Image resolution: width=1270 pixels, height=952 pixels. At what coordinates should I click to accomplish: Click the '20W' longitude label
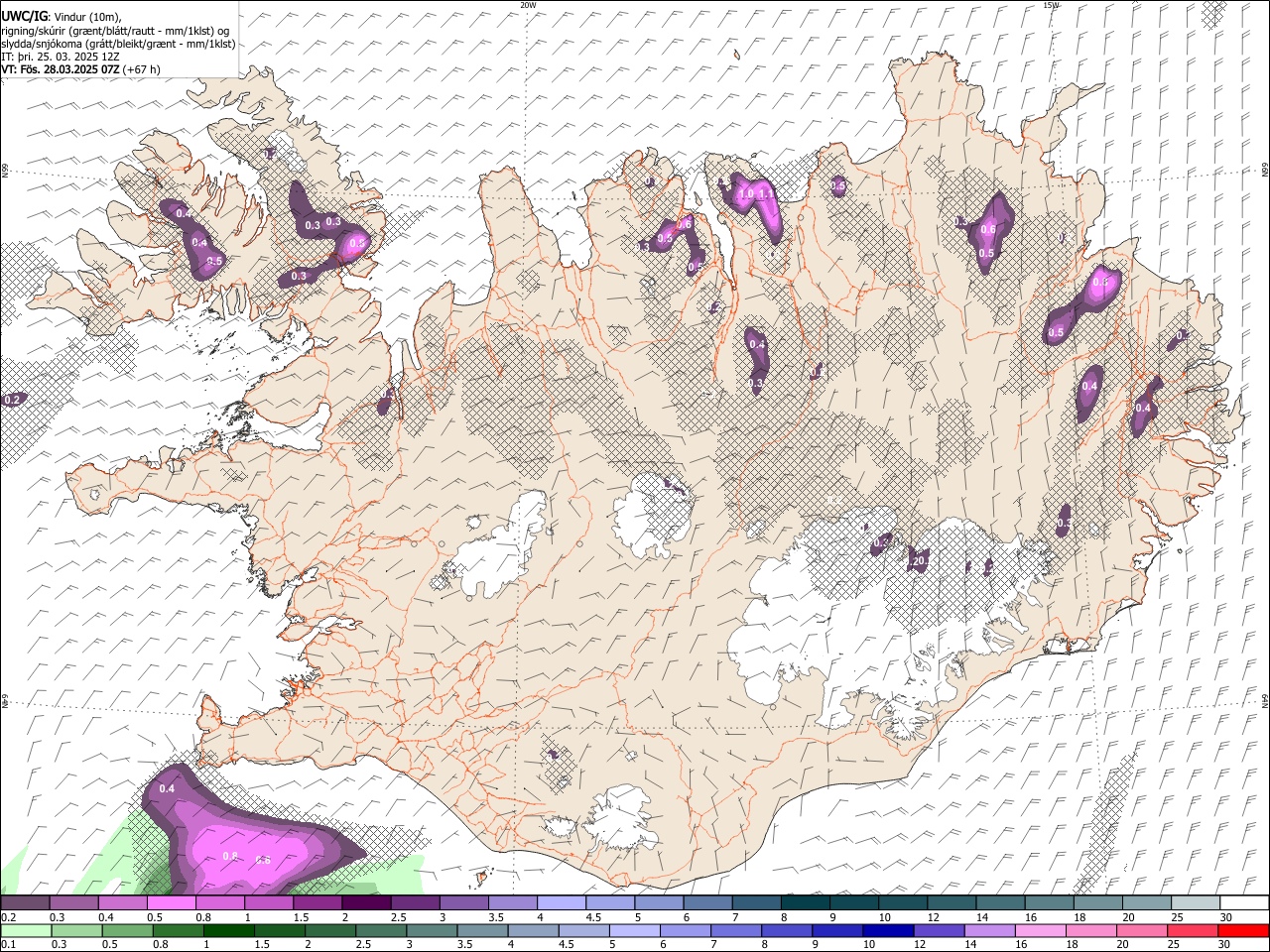528,5
